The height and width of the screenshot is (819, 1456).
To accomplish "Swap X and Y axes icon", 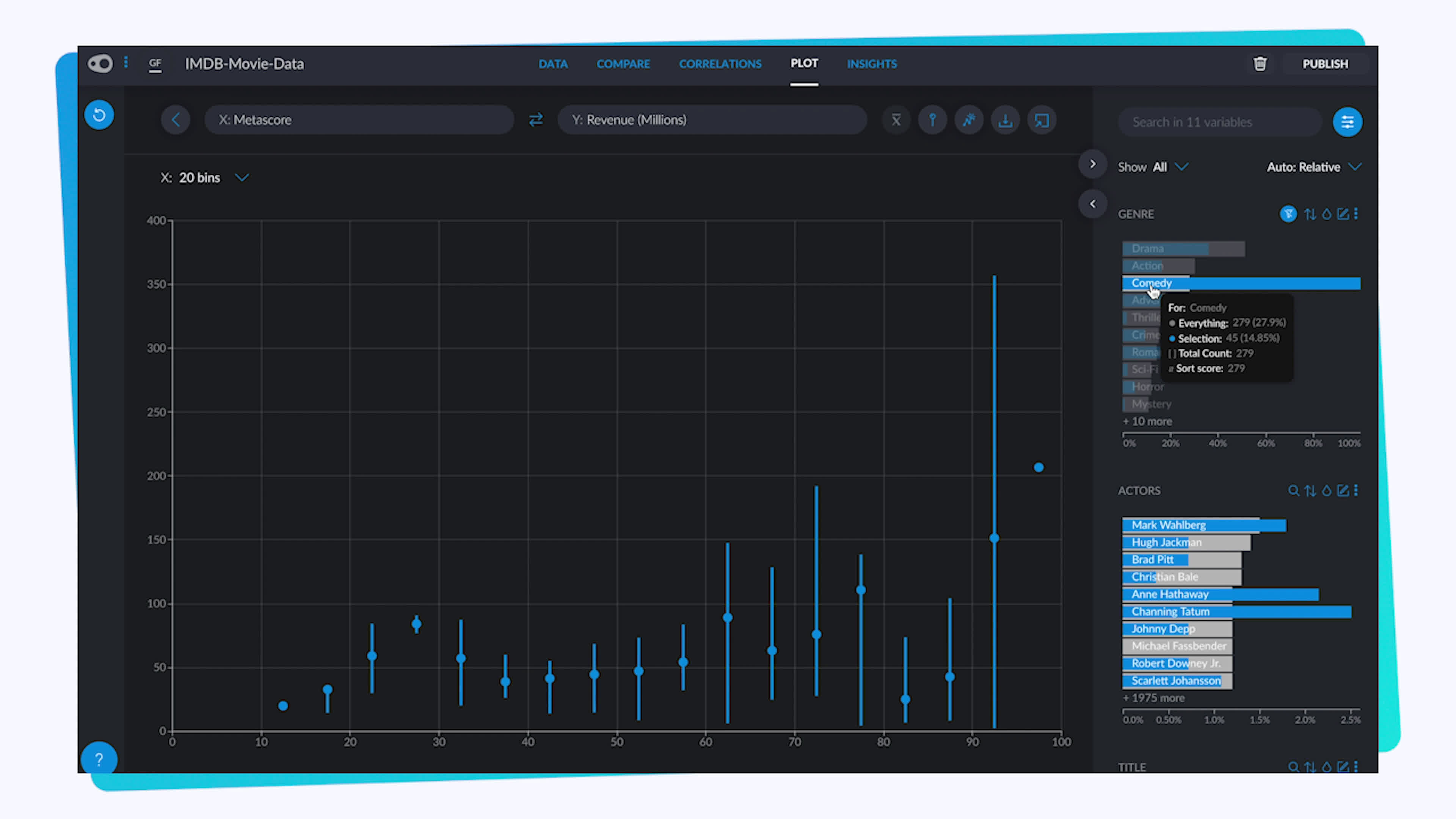I will click(x=536, y=120).
